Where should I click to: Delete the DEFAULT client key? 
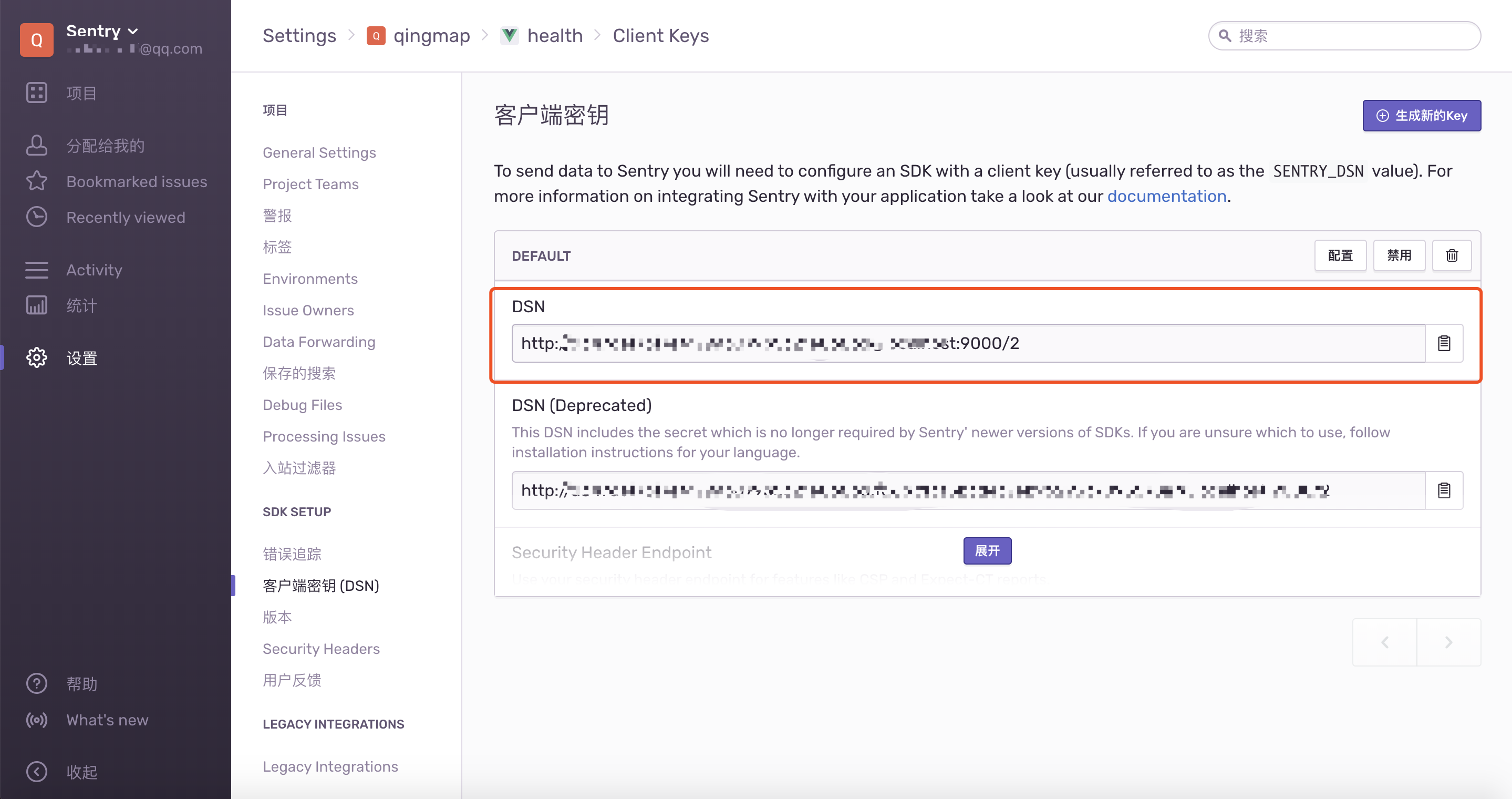1451,255
